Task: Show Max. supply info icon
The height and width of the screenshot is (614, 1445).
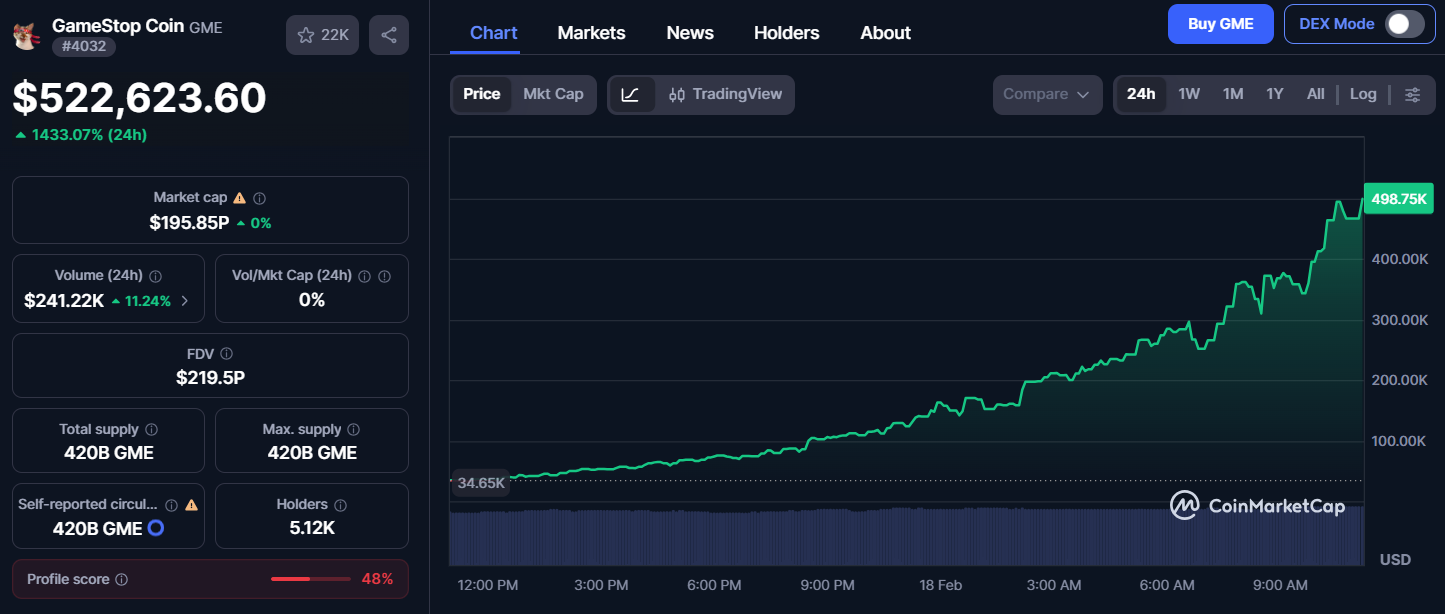Action: 354,429
